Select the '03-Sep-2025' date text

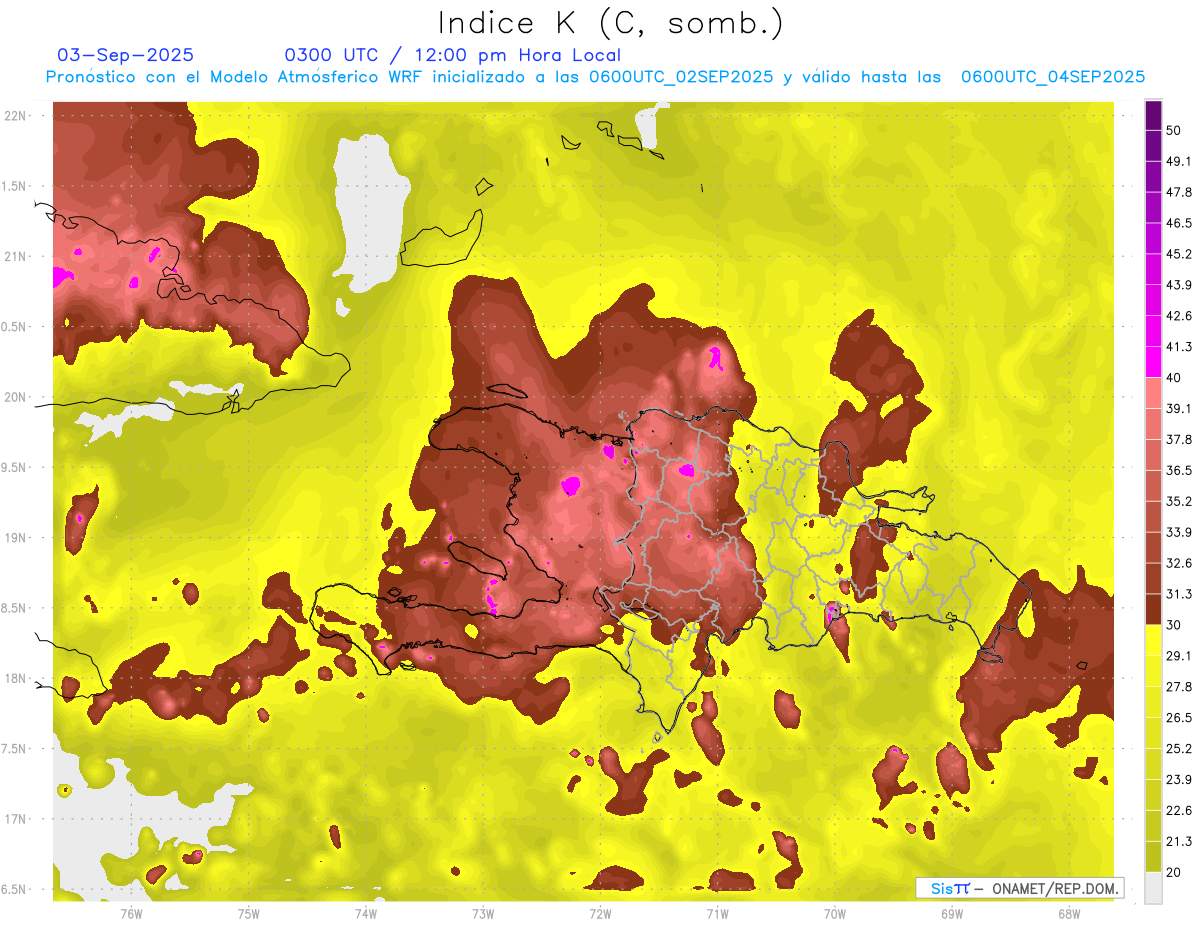coord(125,55)
